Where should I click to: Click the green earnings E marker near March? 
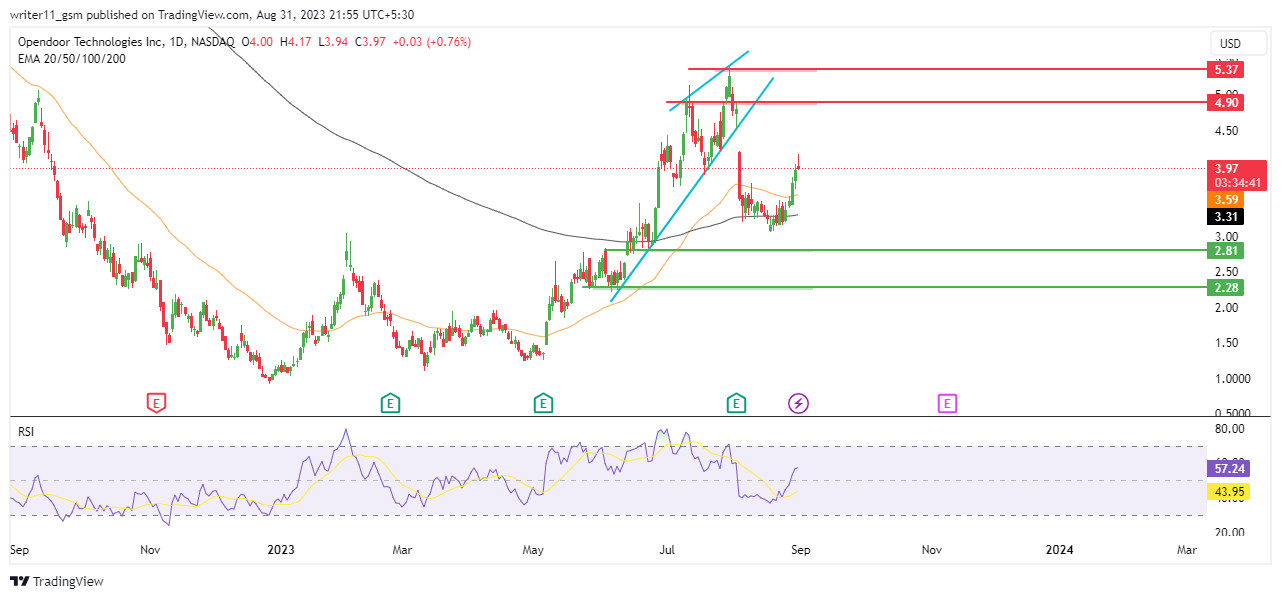[x=390, y=403]
